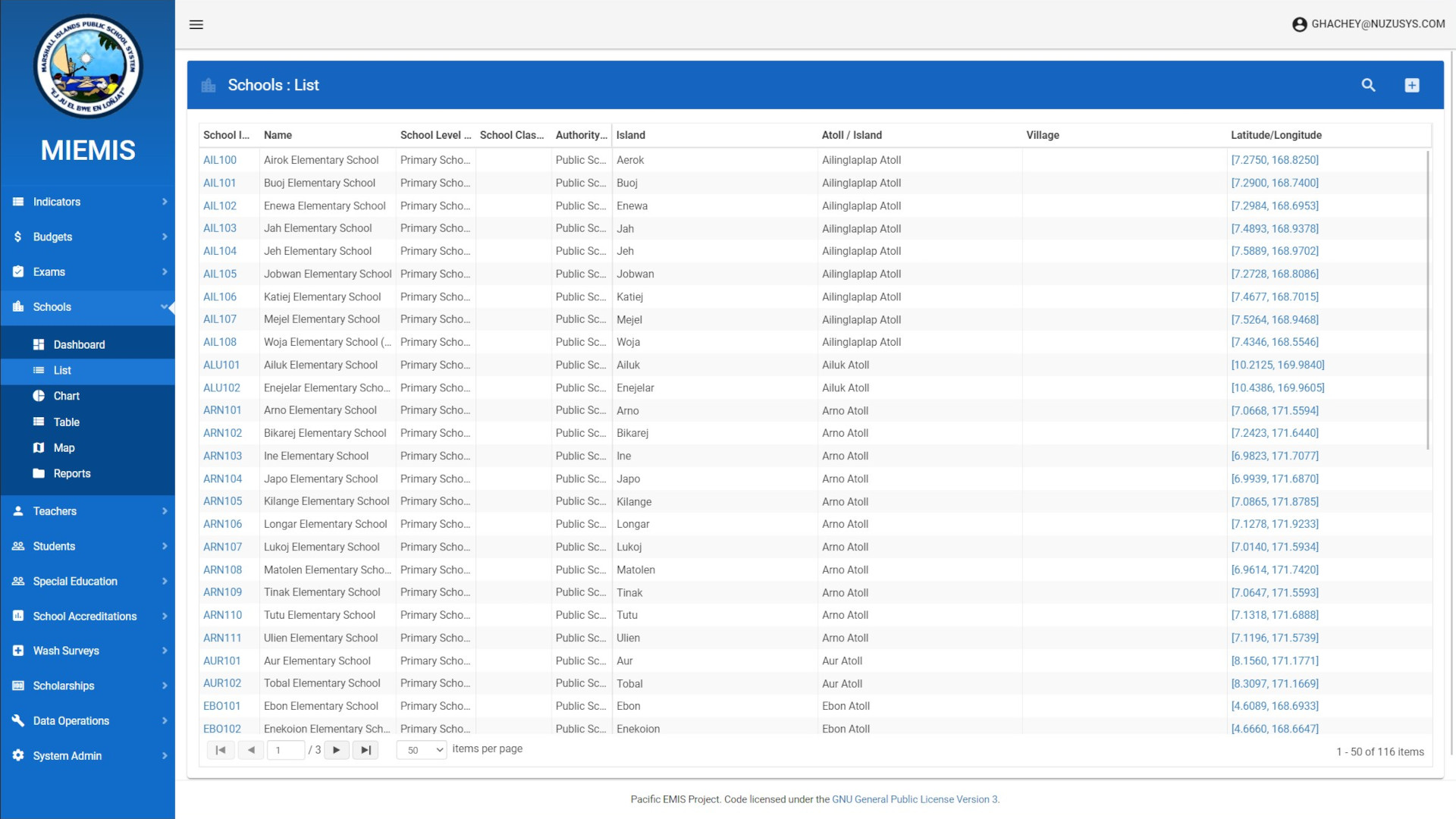
Task: Click the Chart pie icon
Action: click(39, 396)
